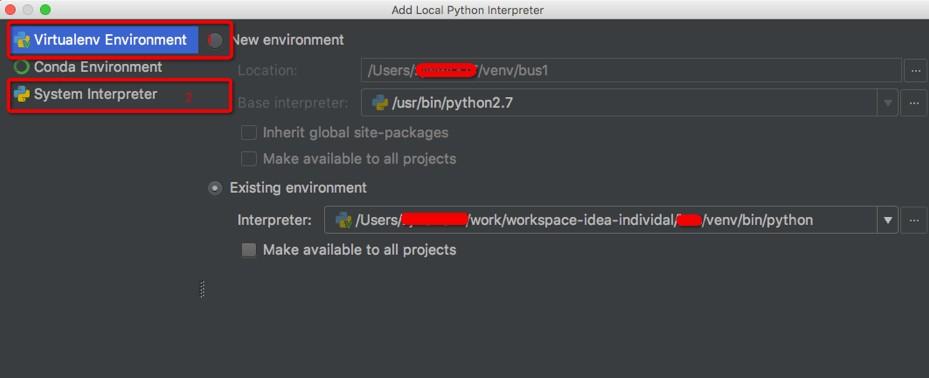Select the Existing environment radio button
929x378 pixels.
point(215,188)
